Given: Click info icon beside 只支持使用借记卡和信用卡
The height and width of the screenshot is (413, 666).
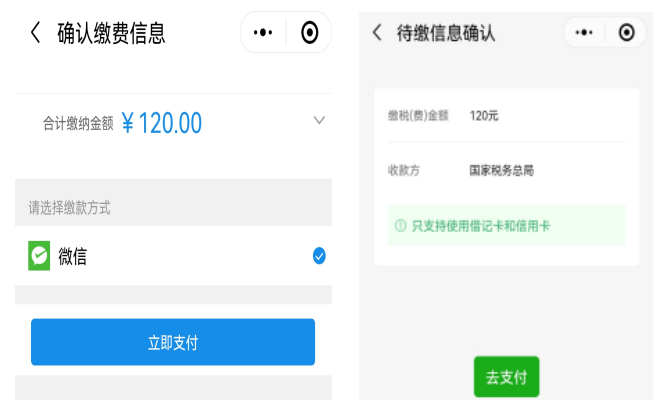Looking at the screenshot, I should 400,226.
